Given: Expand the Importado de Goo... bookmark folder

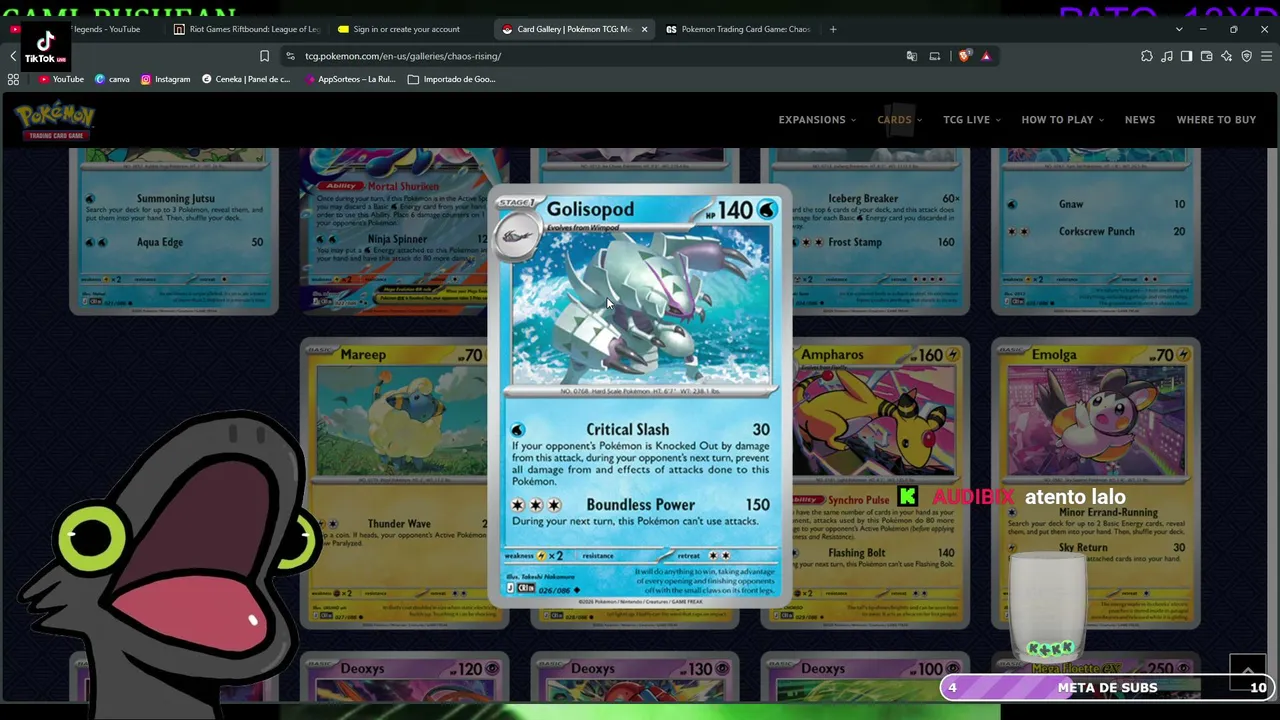Looking at the screenshot, I should click(451, 79).
